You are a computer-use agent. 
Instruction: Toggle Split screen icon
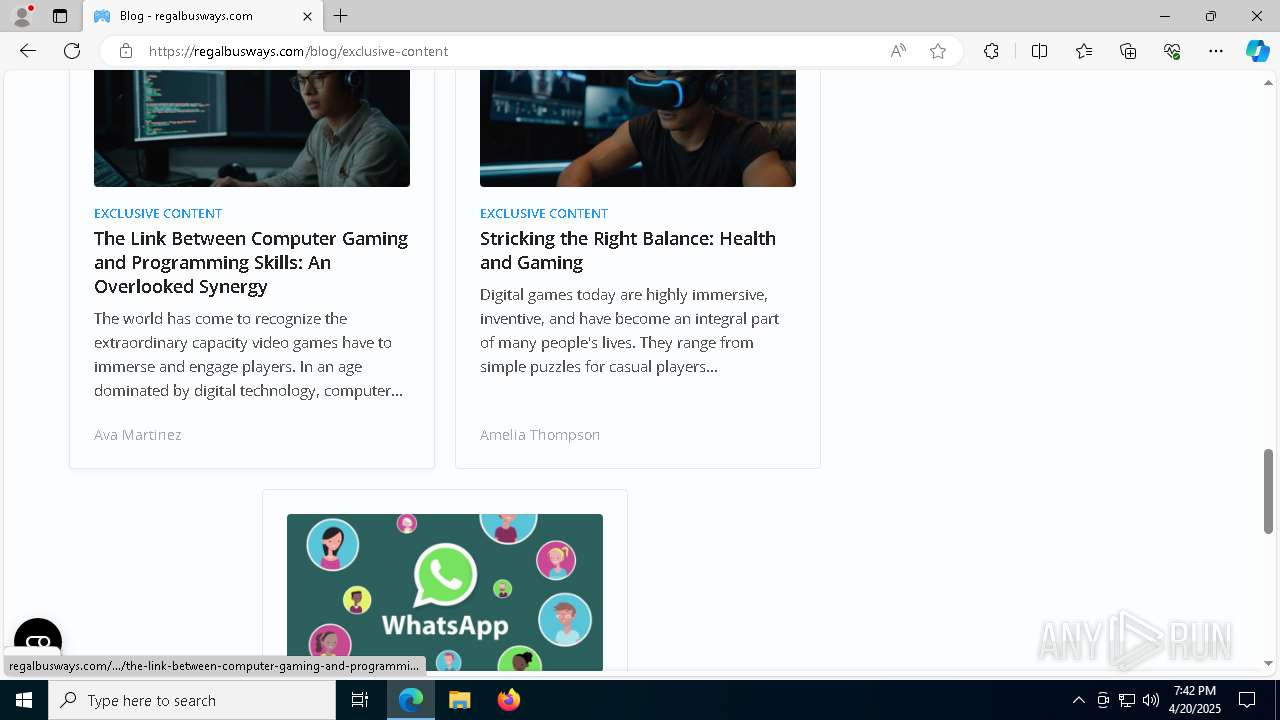(x=1039, y=51)
